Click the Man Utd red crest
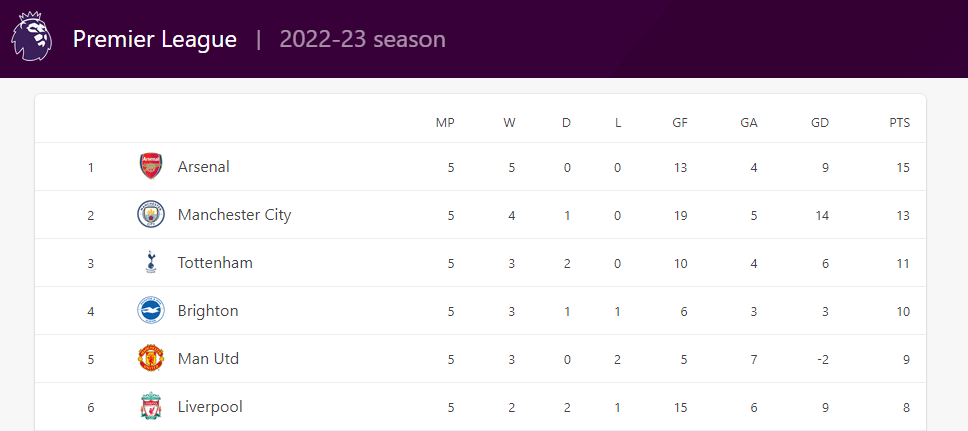 pyautogui.click(x=150, y=358)
